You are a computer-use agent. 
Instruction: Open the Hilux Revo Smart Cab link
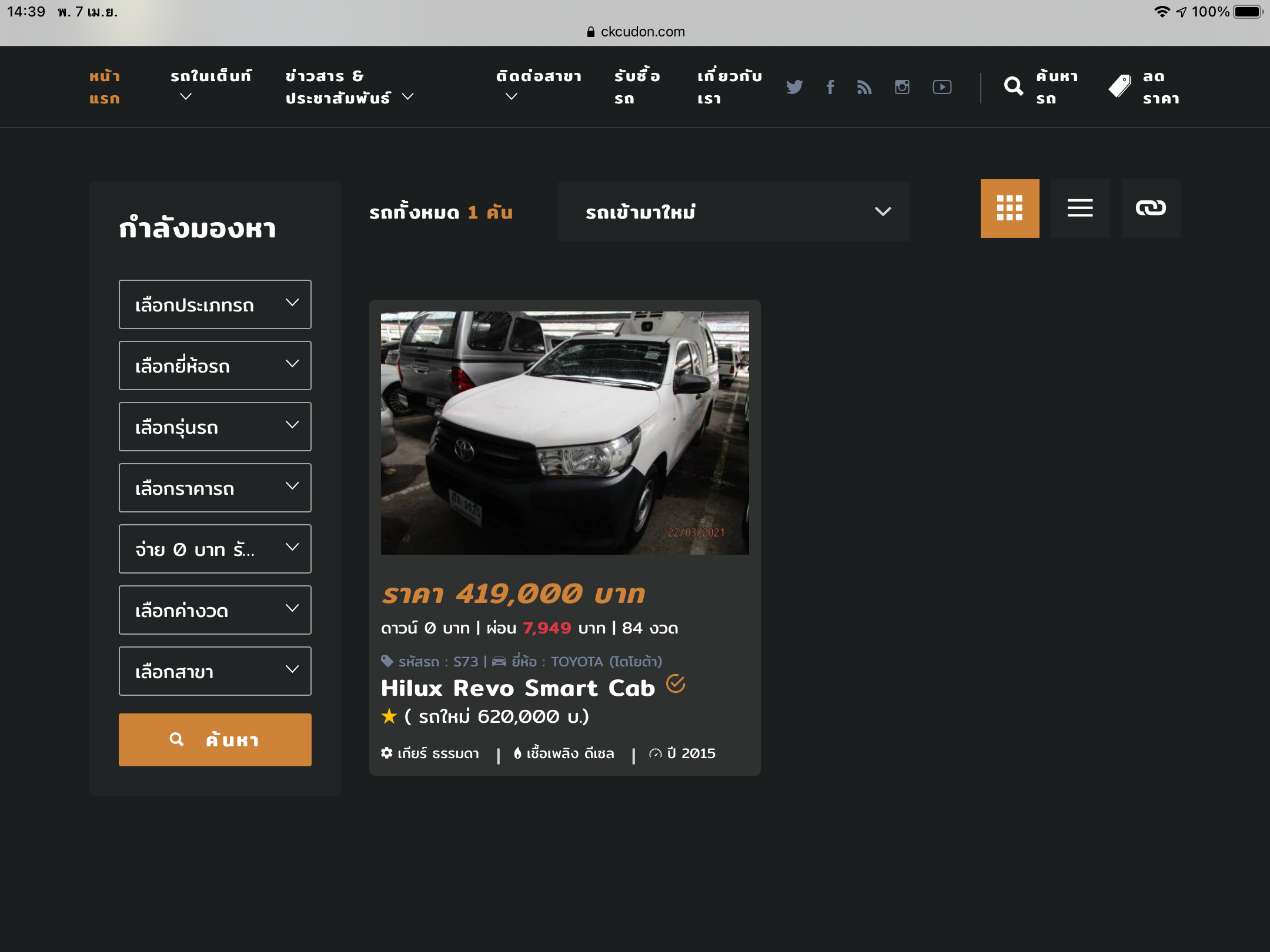coord(517,688)
